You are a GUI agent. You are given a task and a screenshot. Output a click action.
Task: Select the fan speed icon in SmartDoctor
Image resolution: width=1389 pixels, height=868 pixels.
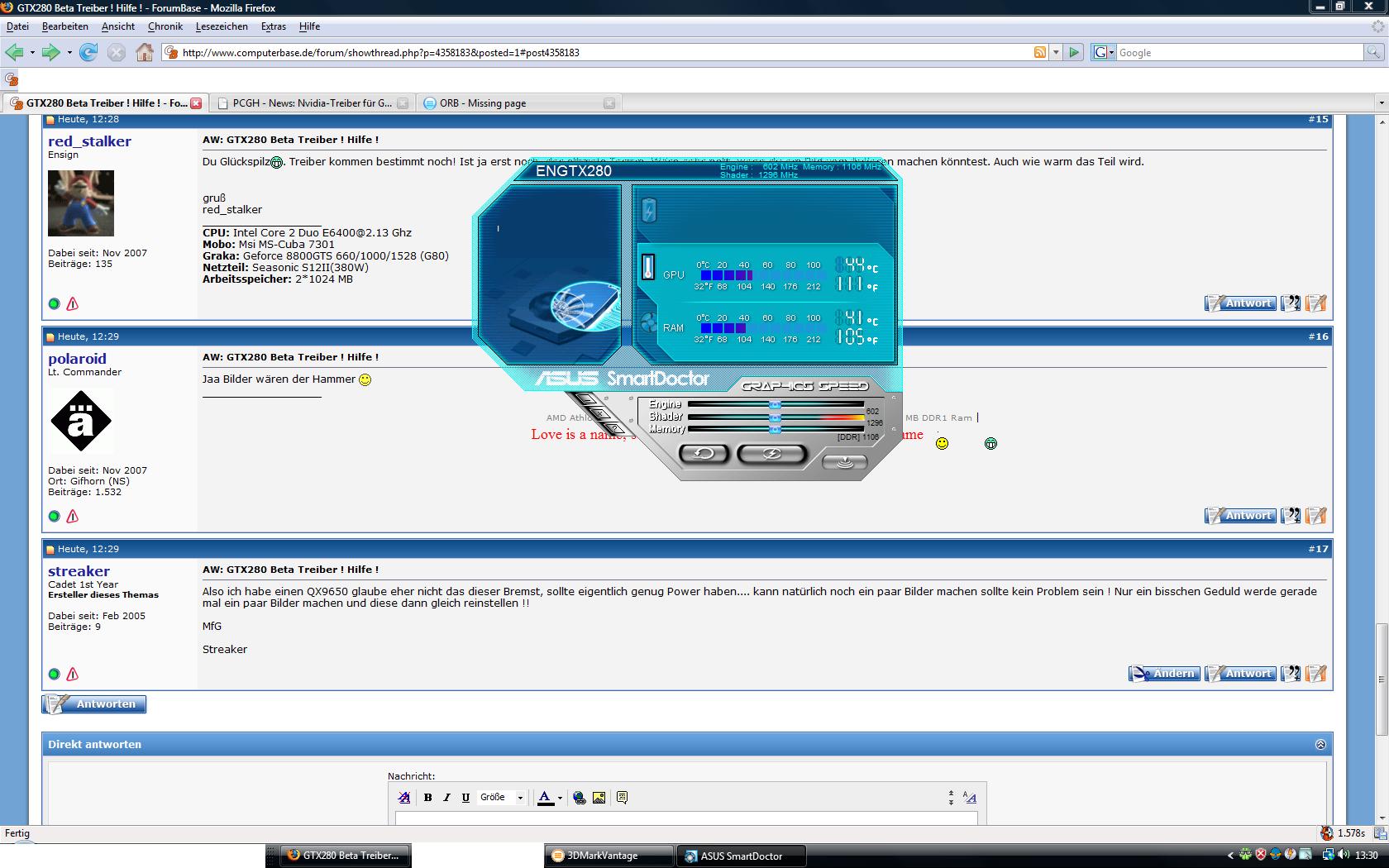(x=648, y=322)
